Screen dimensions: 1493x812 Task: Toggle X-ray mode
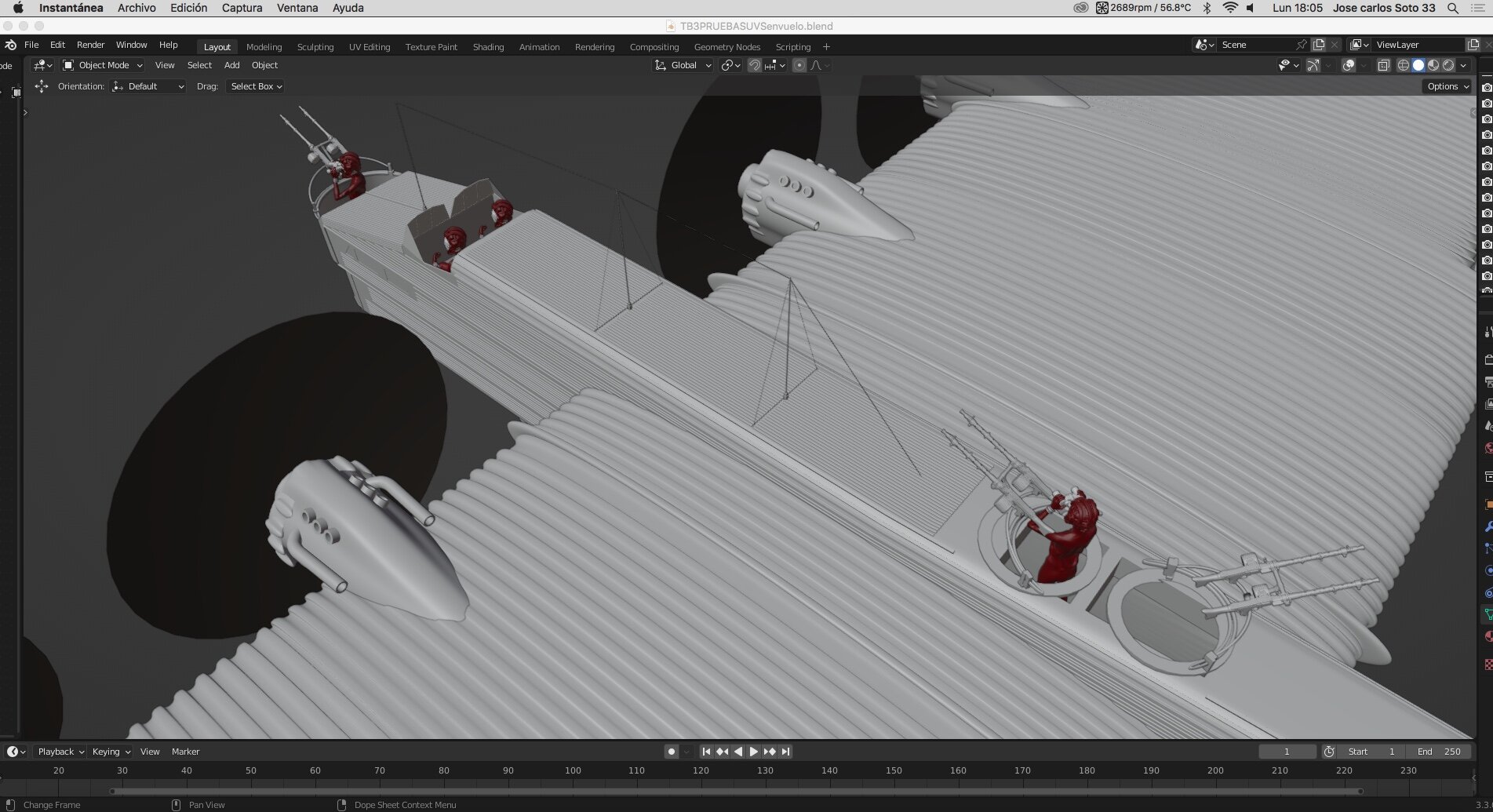click(x=1384, y=65)
